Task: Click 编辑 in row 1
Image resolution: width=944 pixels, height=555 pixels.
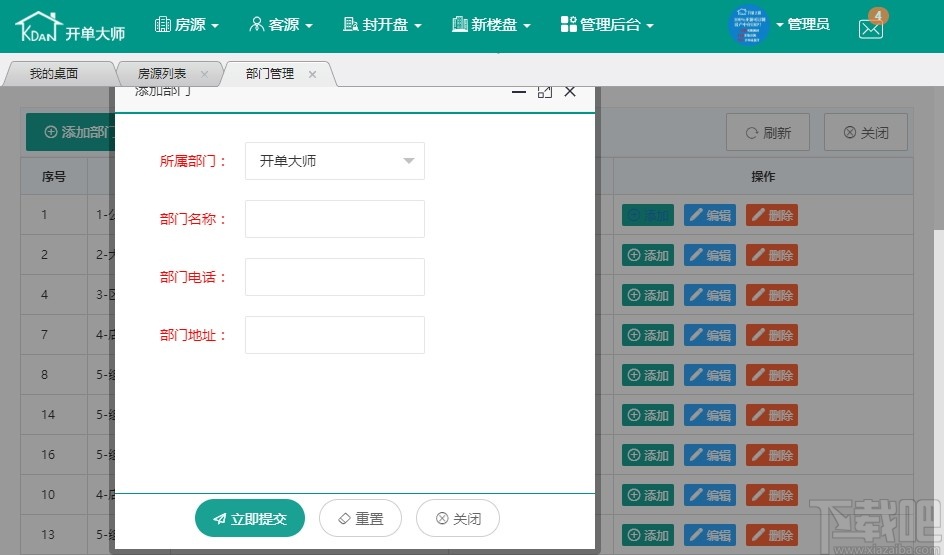Action: tap(710, 215)
